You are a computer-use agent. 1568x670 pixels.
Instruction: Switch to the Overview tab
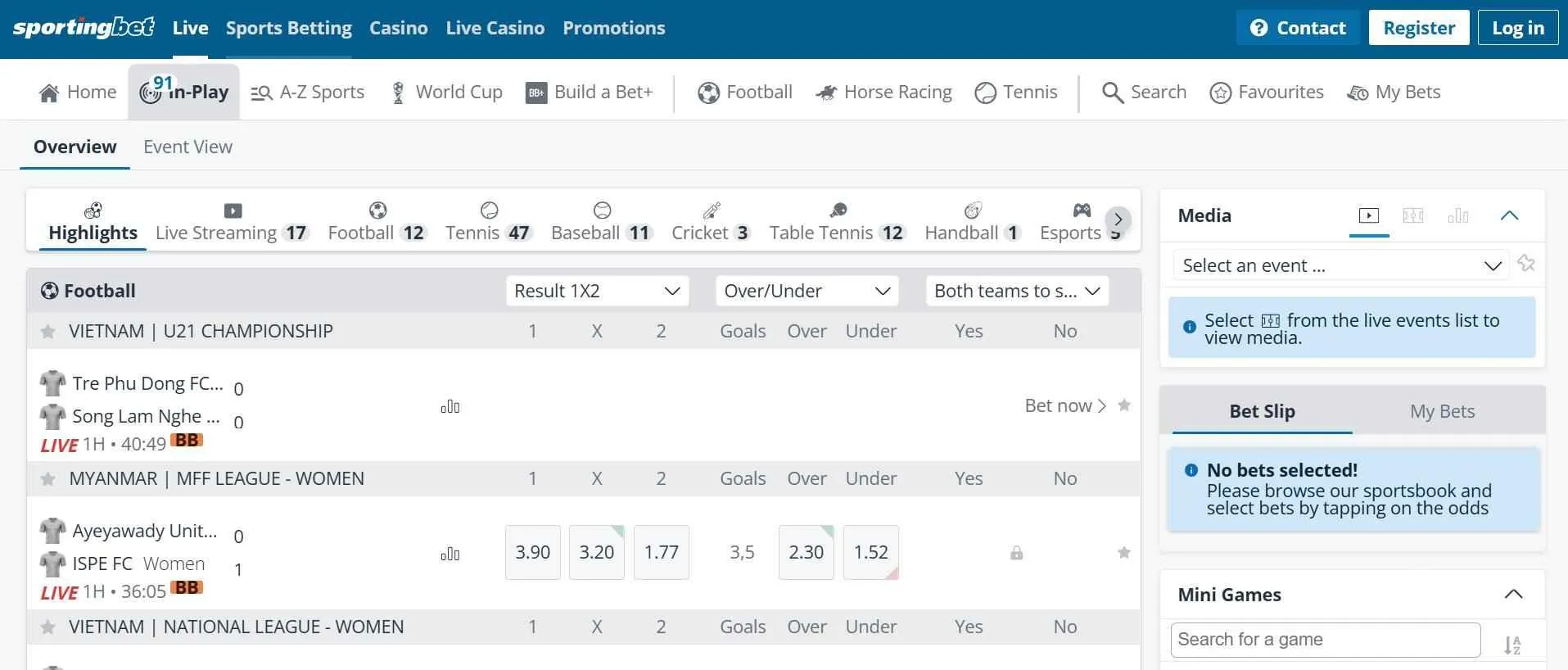(x=75, y=147)
